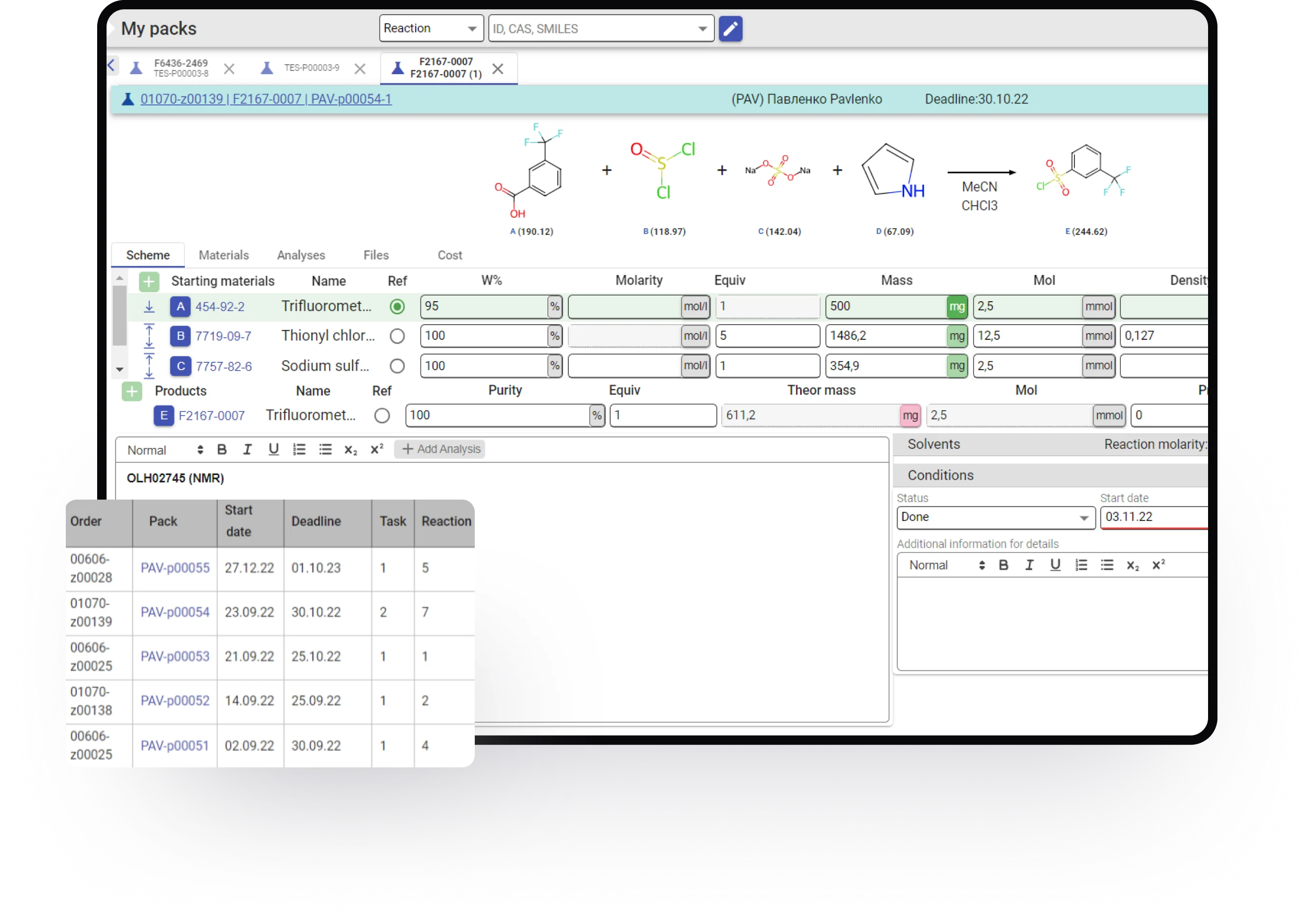Switch to the Materials tab
This screenshot has height=924, width=1312.
[224, 255]
